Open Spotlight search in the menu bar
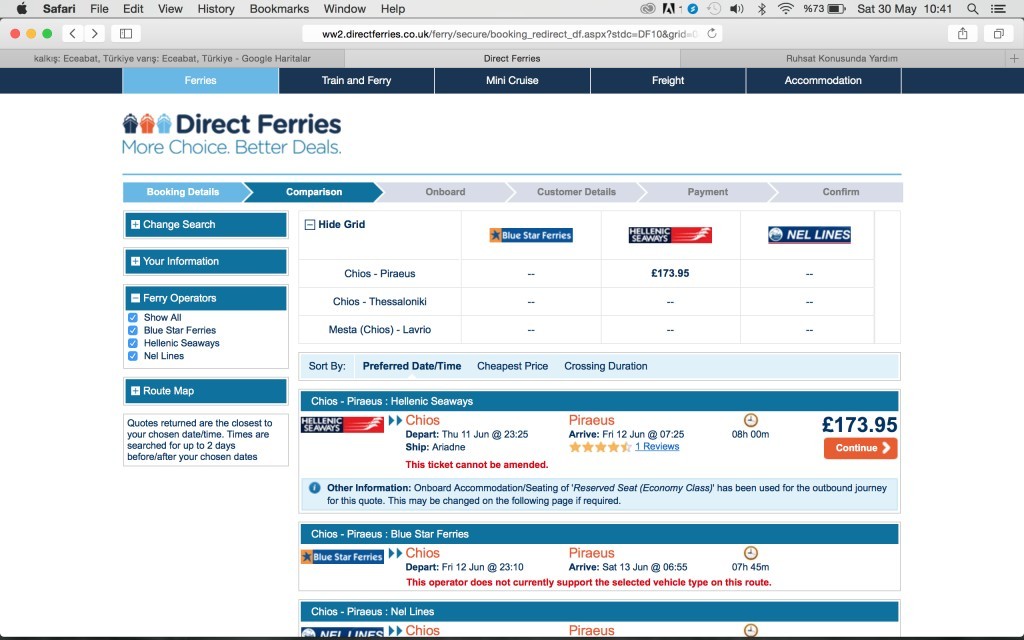Image resolution: width=1024 pixels, height=640 pixels. pos(973,9)
